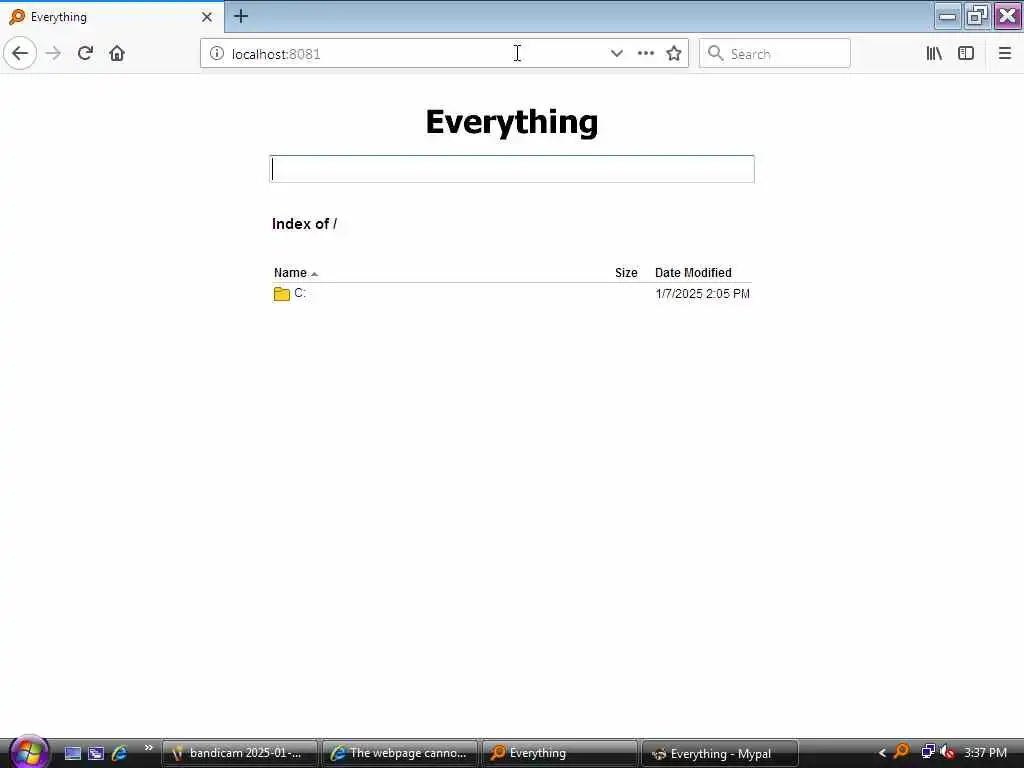Click the Everything search text field

click(512, 169)
